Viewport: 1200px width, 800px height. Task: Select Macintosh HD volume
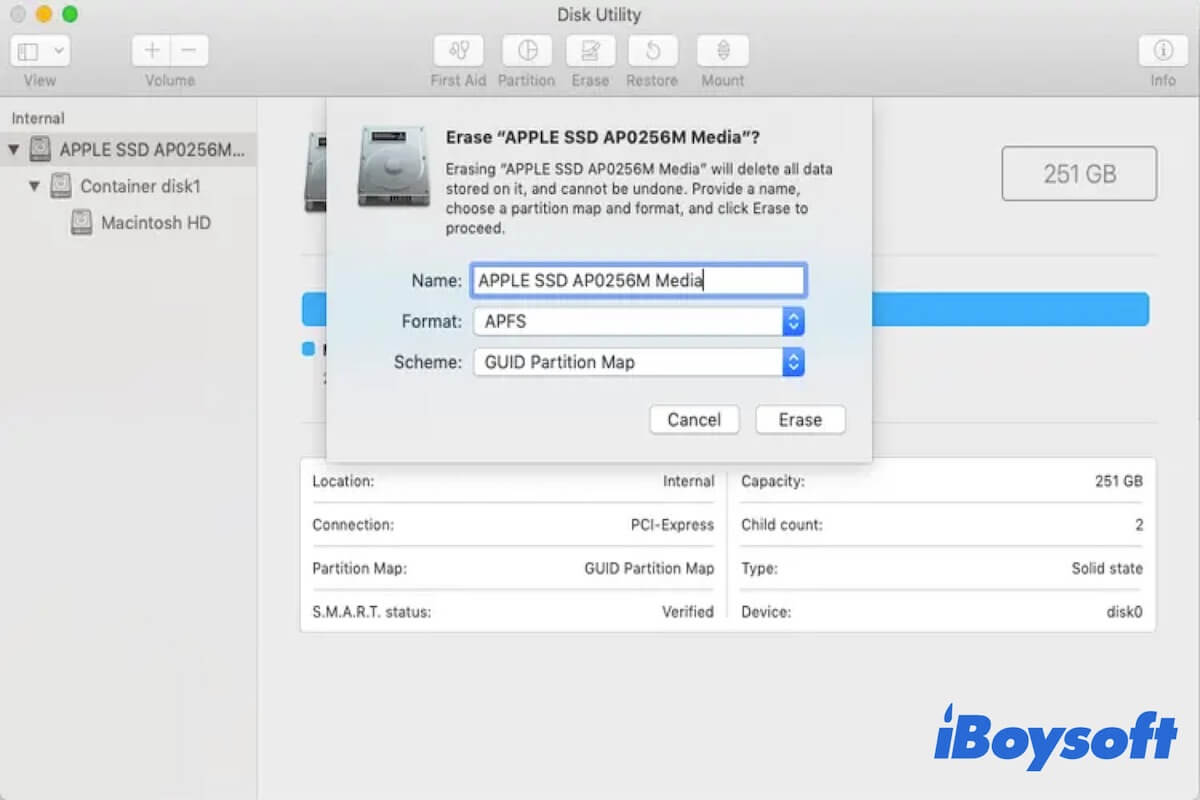click(x=155, y=223)
